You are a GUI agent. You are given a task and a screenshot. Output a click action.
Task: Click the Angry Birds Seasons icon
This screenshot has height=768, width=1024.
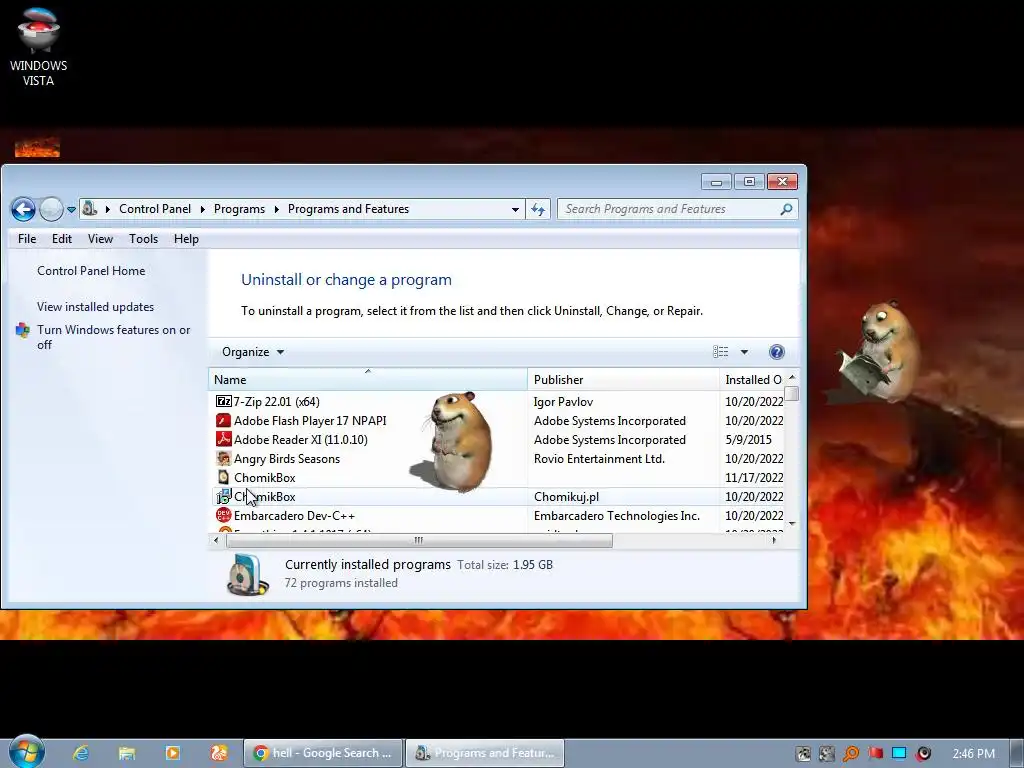tap(223, 458)
